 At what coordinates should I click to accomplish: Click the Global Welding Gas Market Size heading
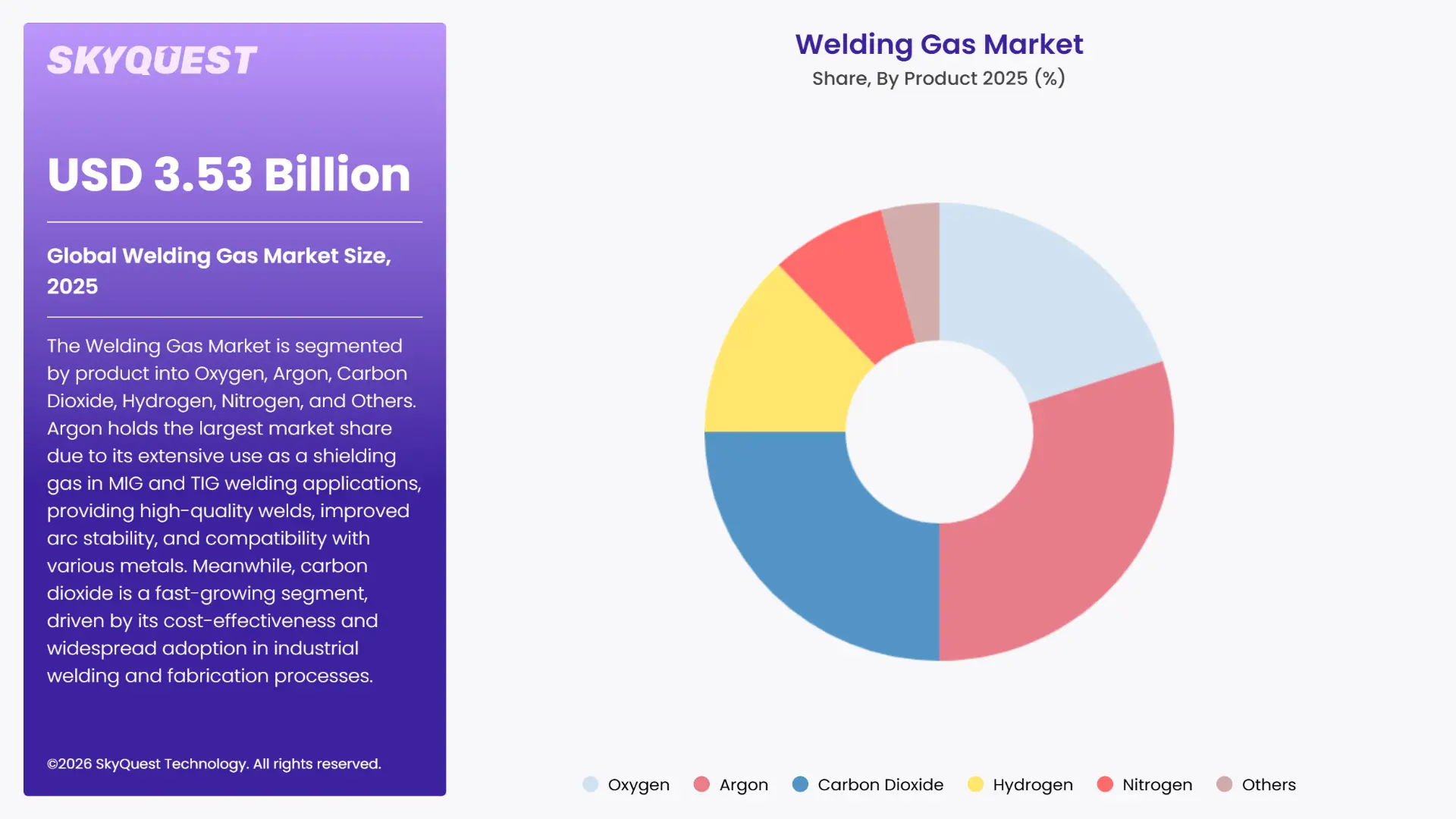219,271
